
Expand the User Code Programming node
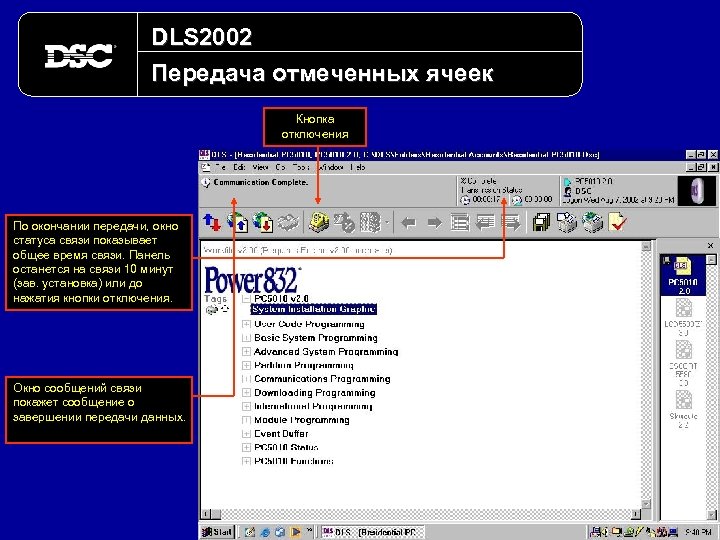tap(246, 324)
